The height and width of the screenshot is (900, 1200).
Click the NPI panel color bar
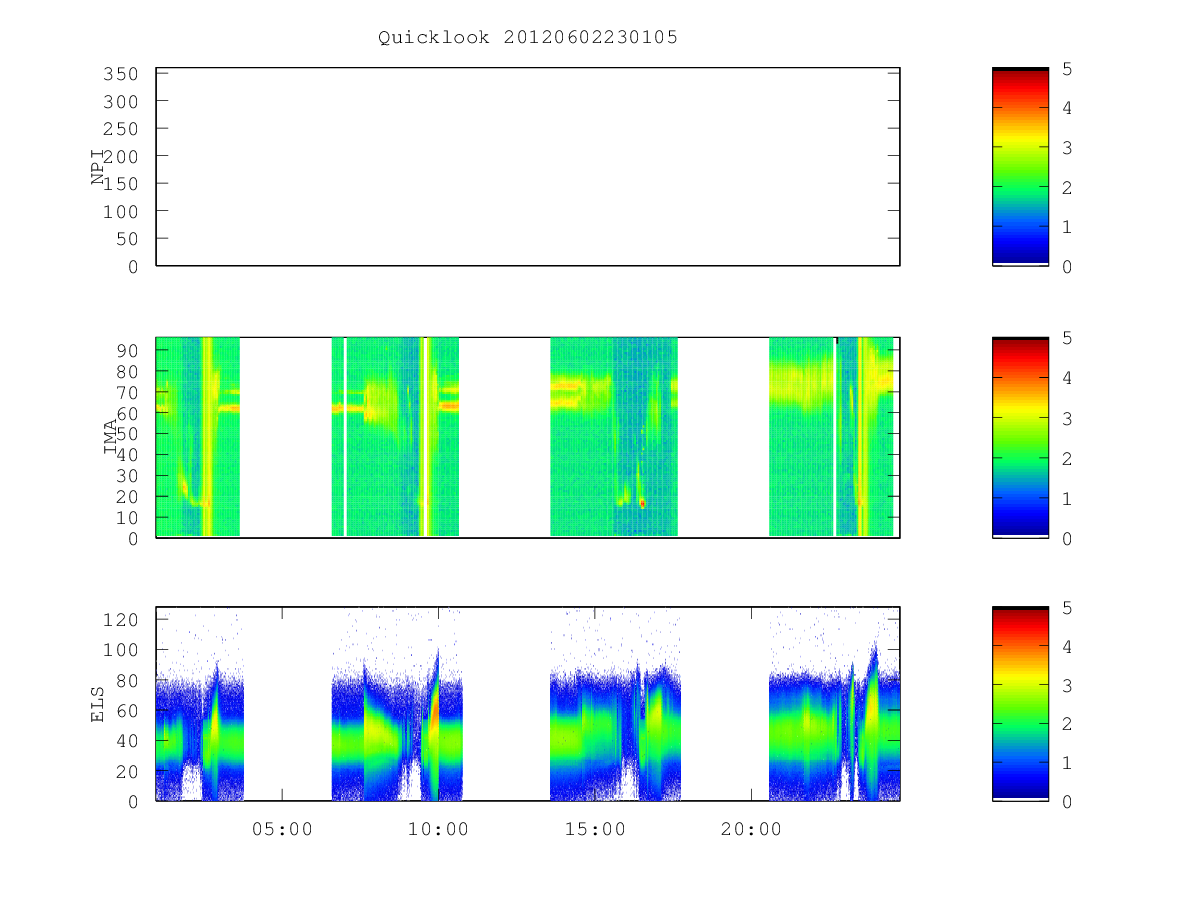point(1020,167)
